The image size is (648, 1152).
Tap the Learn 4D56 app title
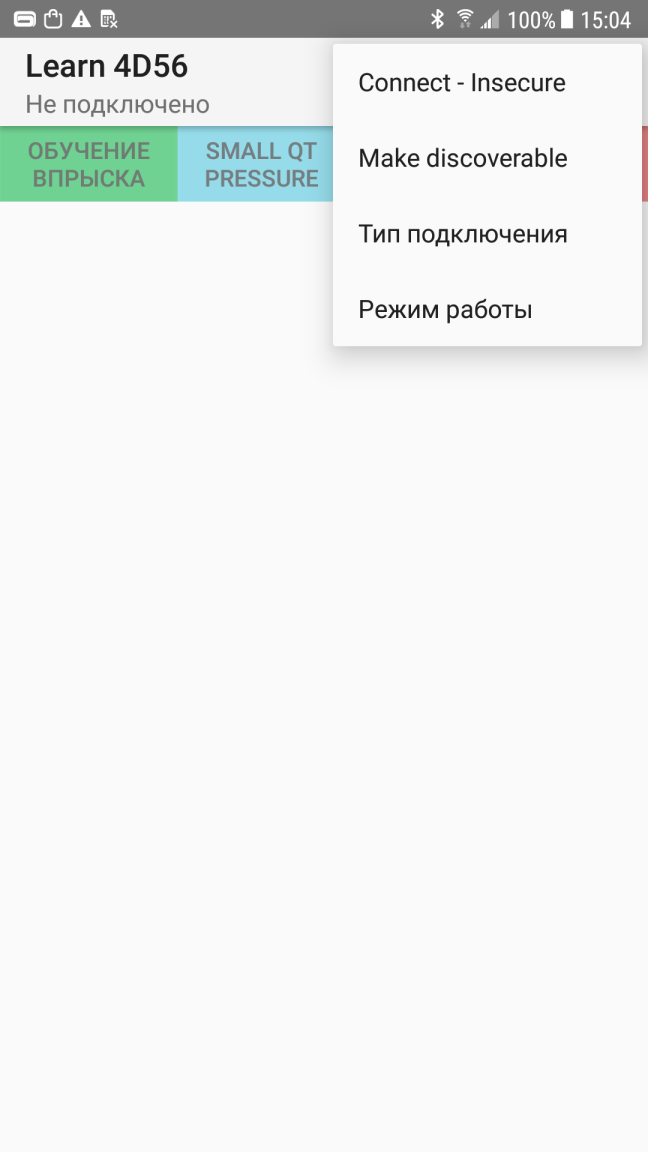pyautogui.click(x=107, y=67)
